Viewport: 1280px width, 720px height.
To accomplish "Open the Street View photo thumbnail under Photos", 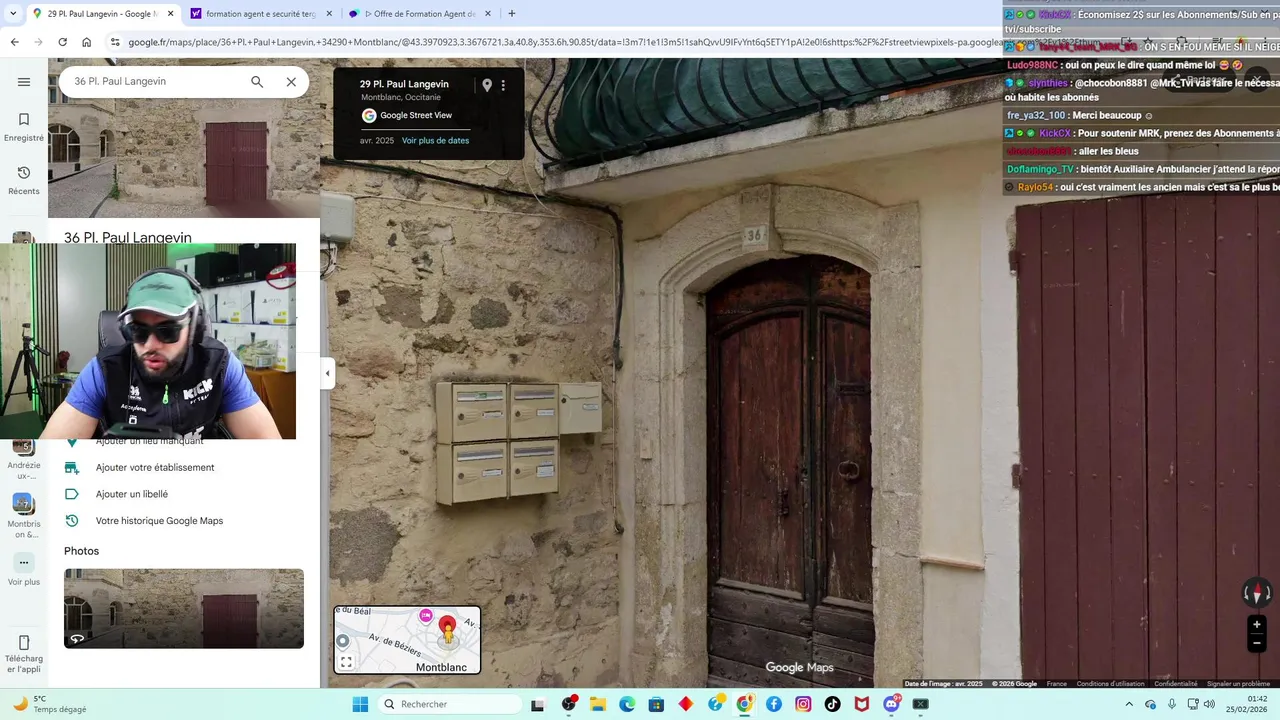I will coord(184,608).
